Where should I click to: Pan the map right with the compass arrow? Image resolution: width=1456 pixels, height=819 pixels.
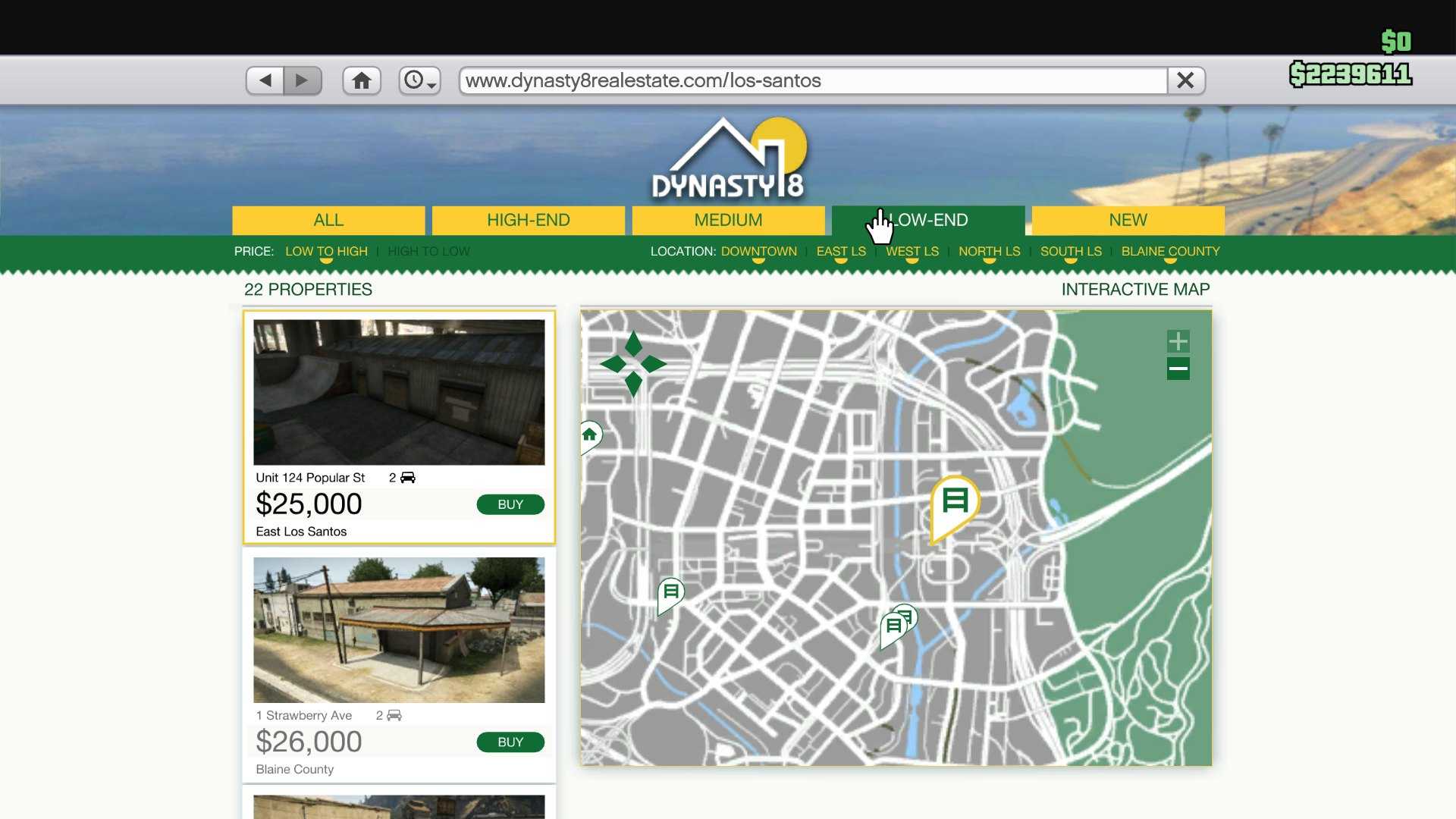tap(654, 364)
